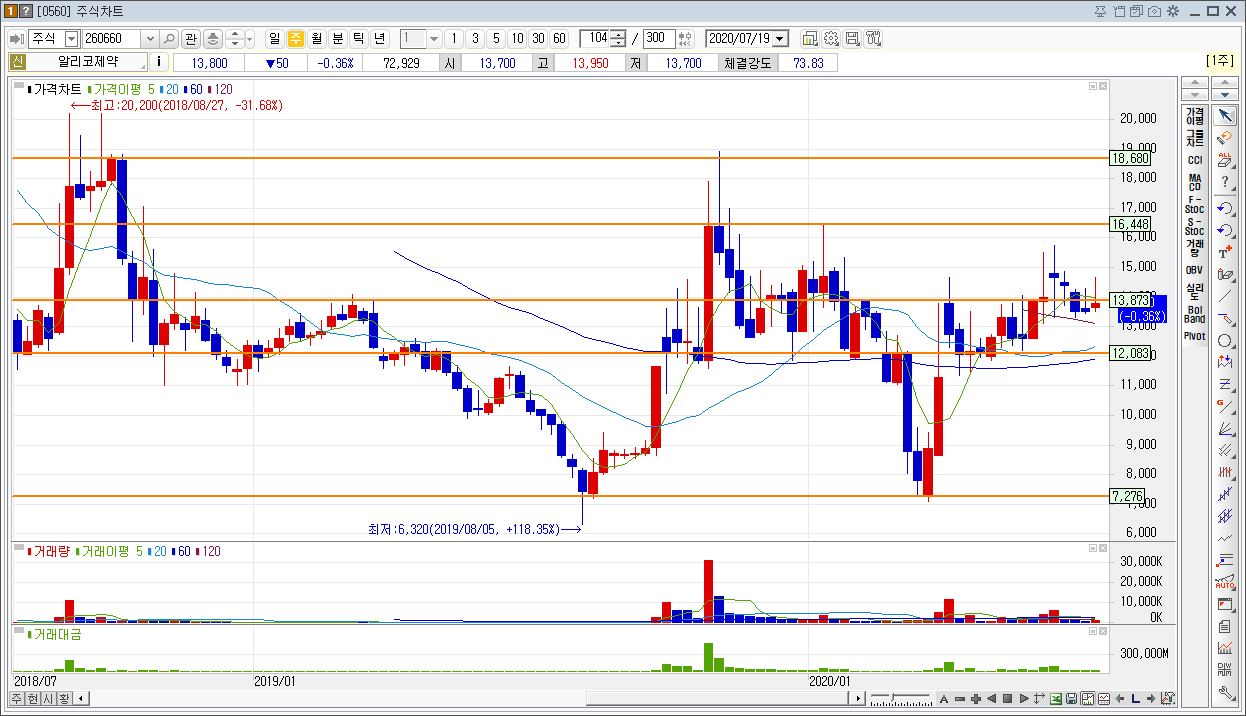
Task: Click the play-backward triangle at bottom
Action: click(992, 698)
